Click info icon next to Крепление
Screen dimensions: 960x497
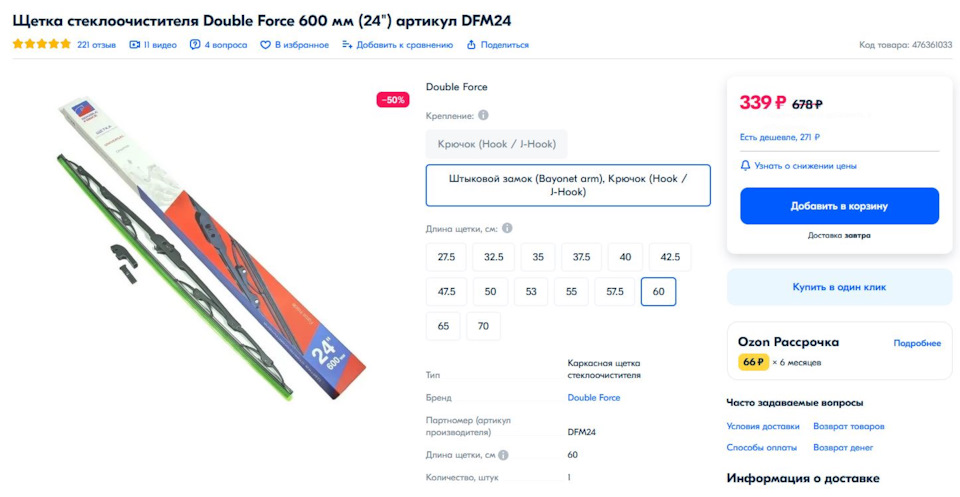[x=483, y=116]
